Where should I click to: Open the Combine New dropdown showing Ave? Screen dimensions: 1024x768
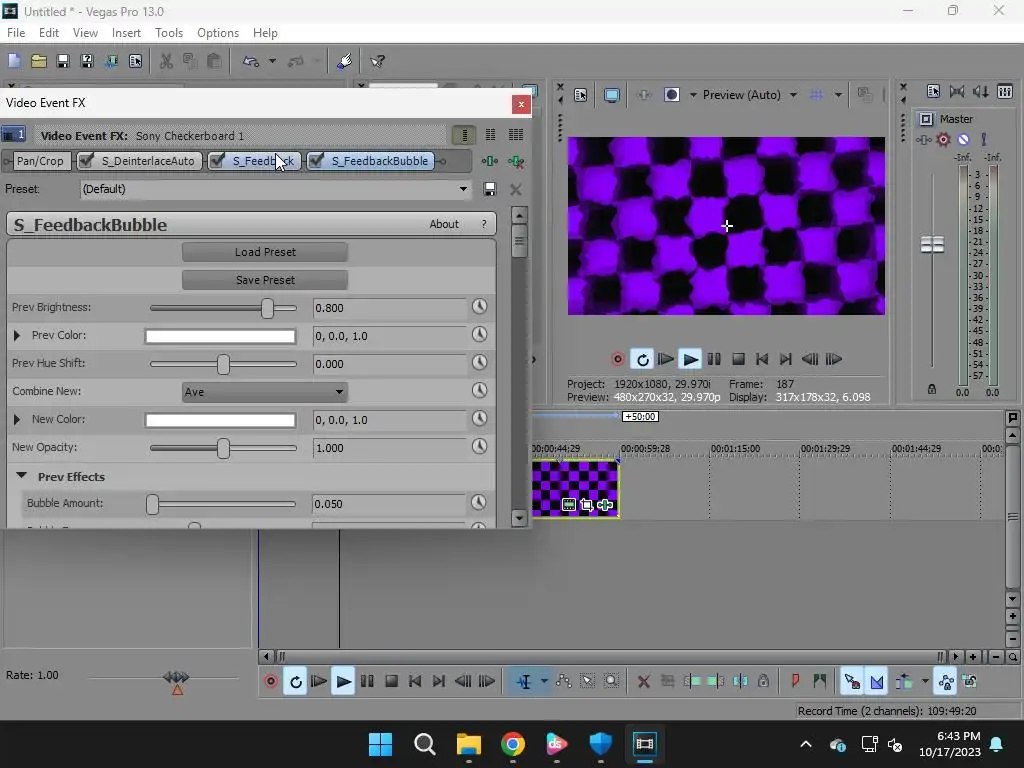pos(264,392)
